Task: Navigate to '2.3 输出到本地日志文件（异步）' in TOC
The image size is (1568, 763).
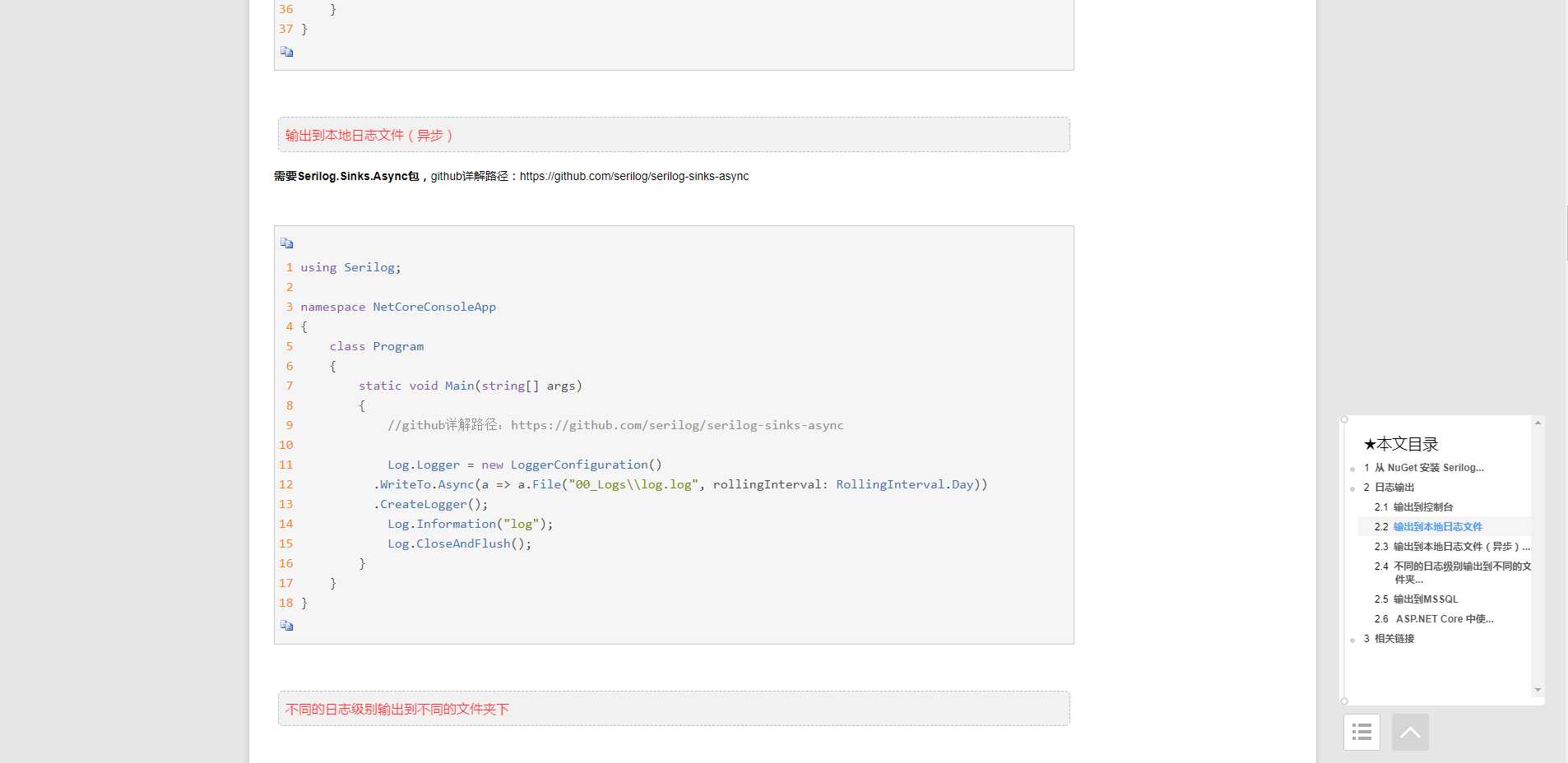Action: click(1452, 547)
